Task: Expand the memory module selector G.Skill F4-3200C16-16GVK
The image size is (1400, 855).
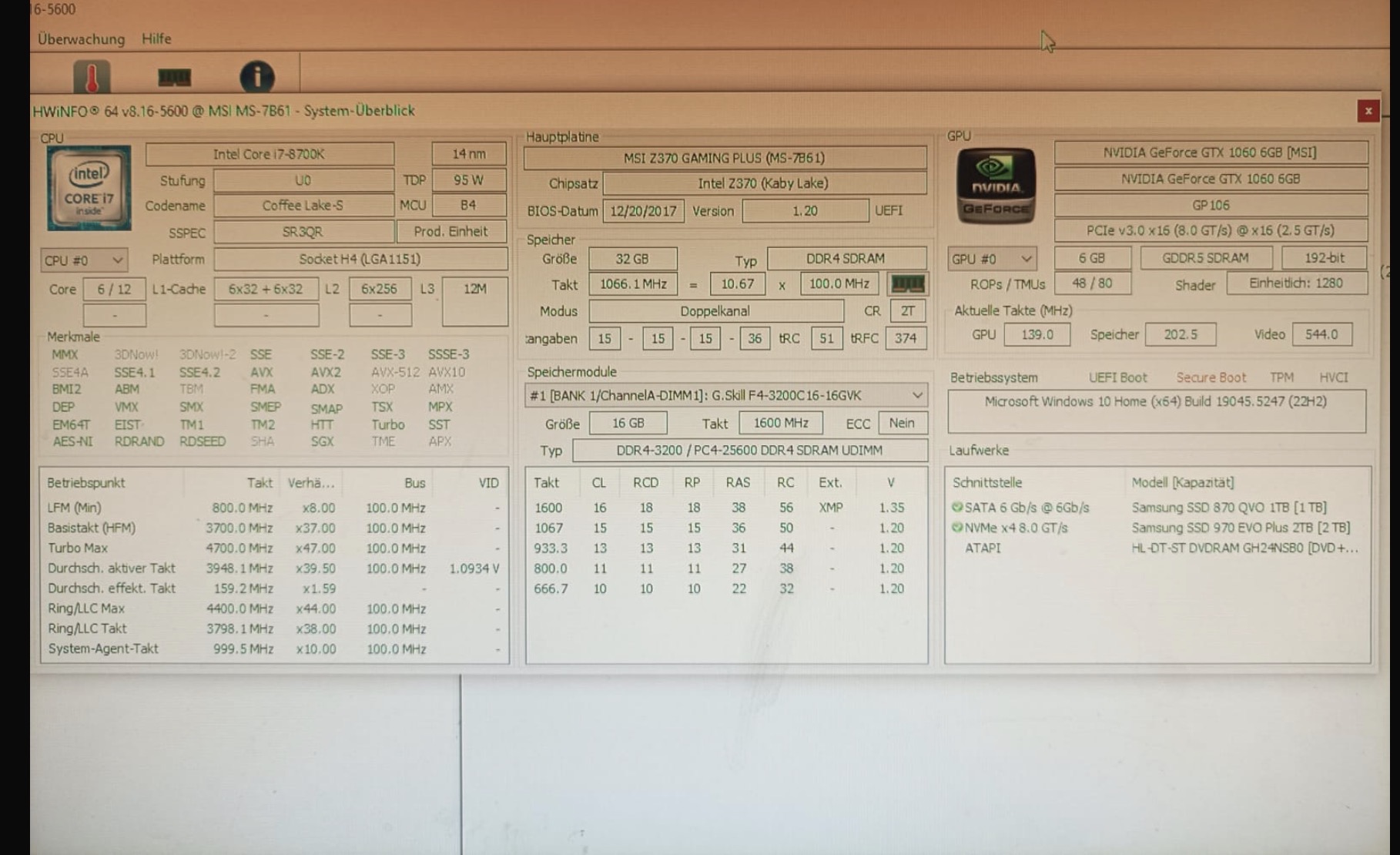Action: (x=726, y=395)
